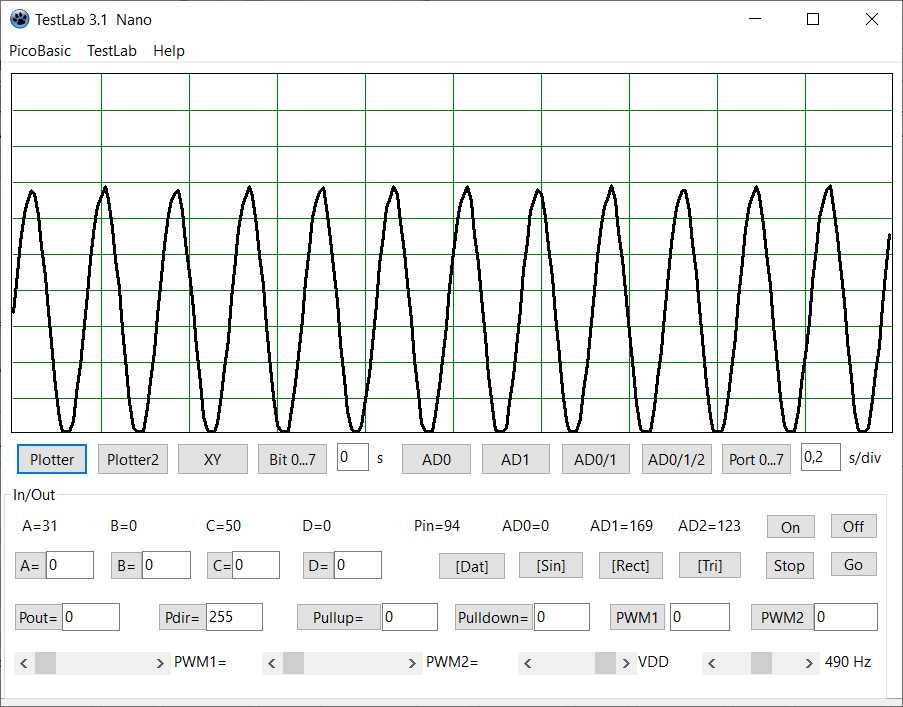
Task: Start the [Sin] waveform generator
Action: click(x=550, y=565)
